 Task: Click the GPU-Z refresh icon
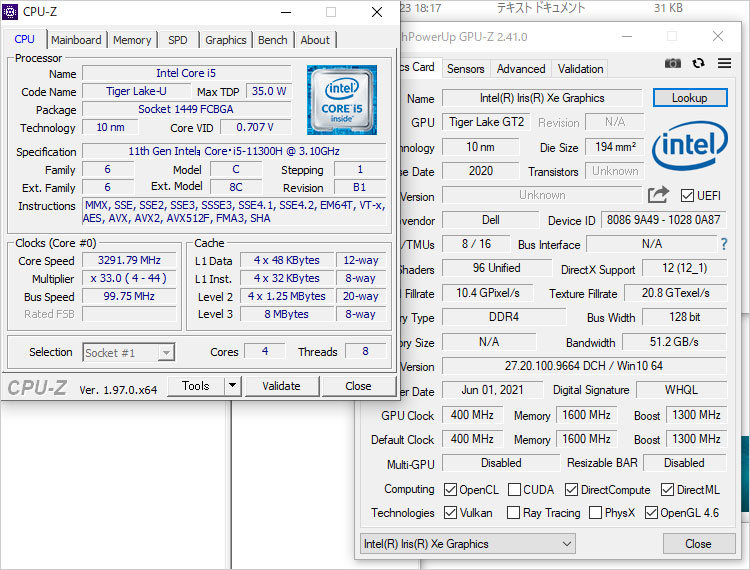(698, 63)
